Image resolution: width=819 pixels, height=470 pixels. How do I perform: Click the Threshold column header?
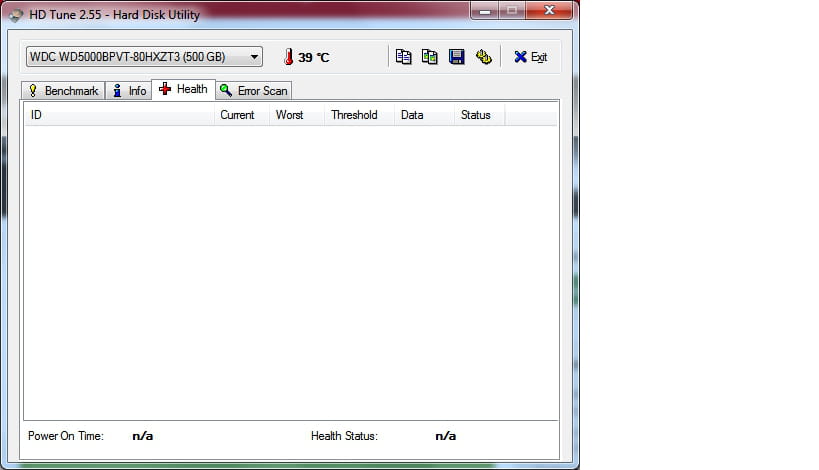pos(359,115)
